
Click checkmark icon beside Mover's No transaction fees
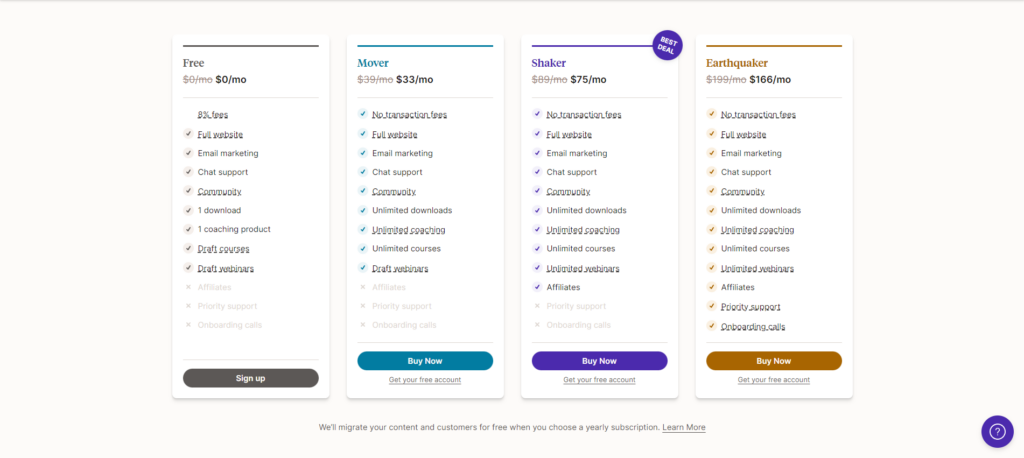[x=362, y=114]
